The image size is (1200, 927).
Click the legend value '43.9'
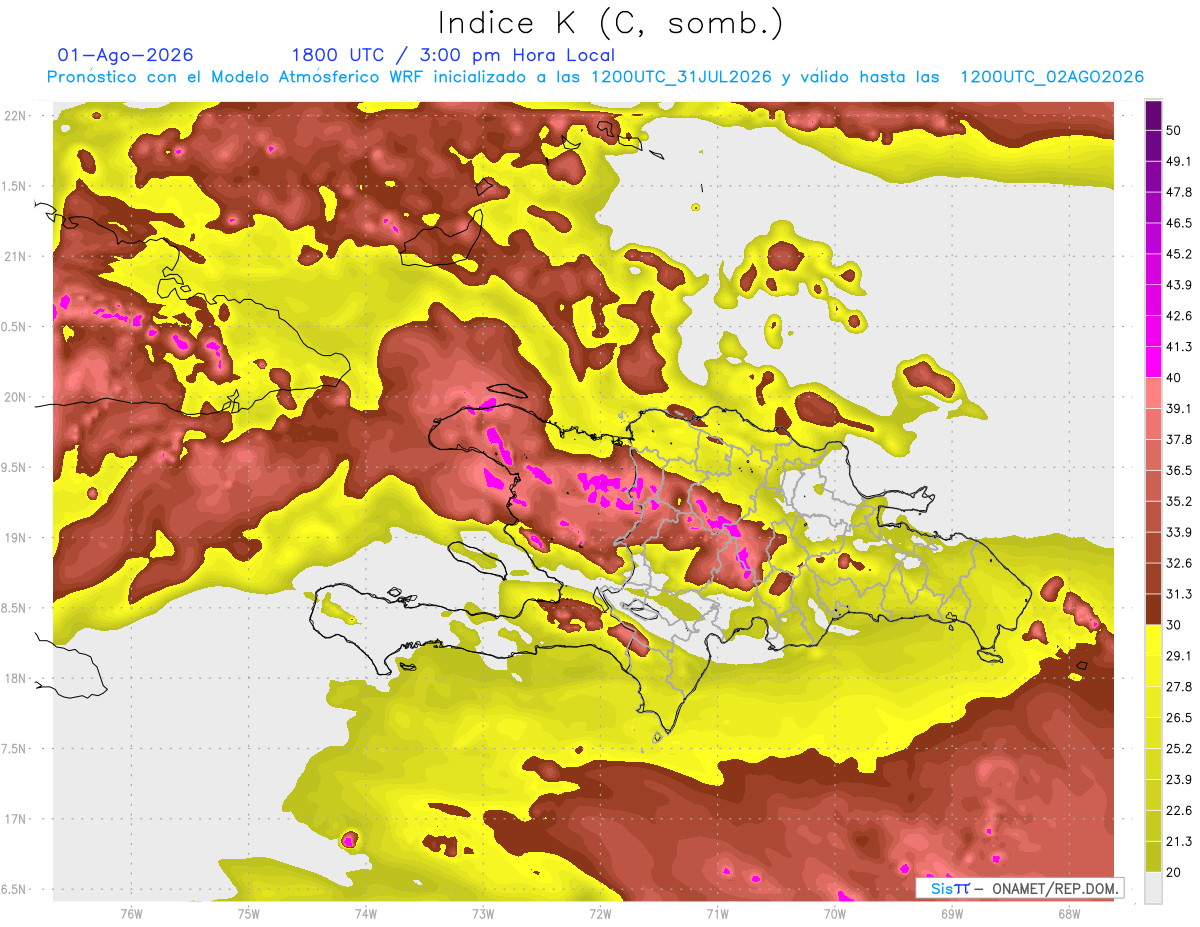coord(1179,285)
